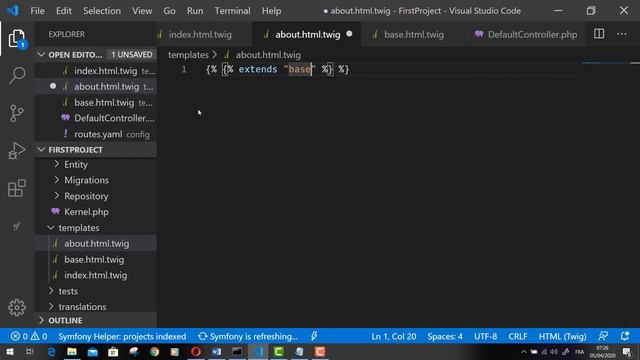Click the 1 UNSAVED badge
This screenshot has height=360, width=640.
coord(131,54)
